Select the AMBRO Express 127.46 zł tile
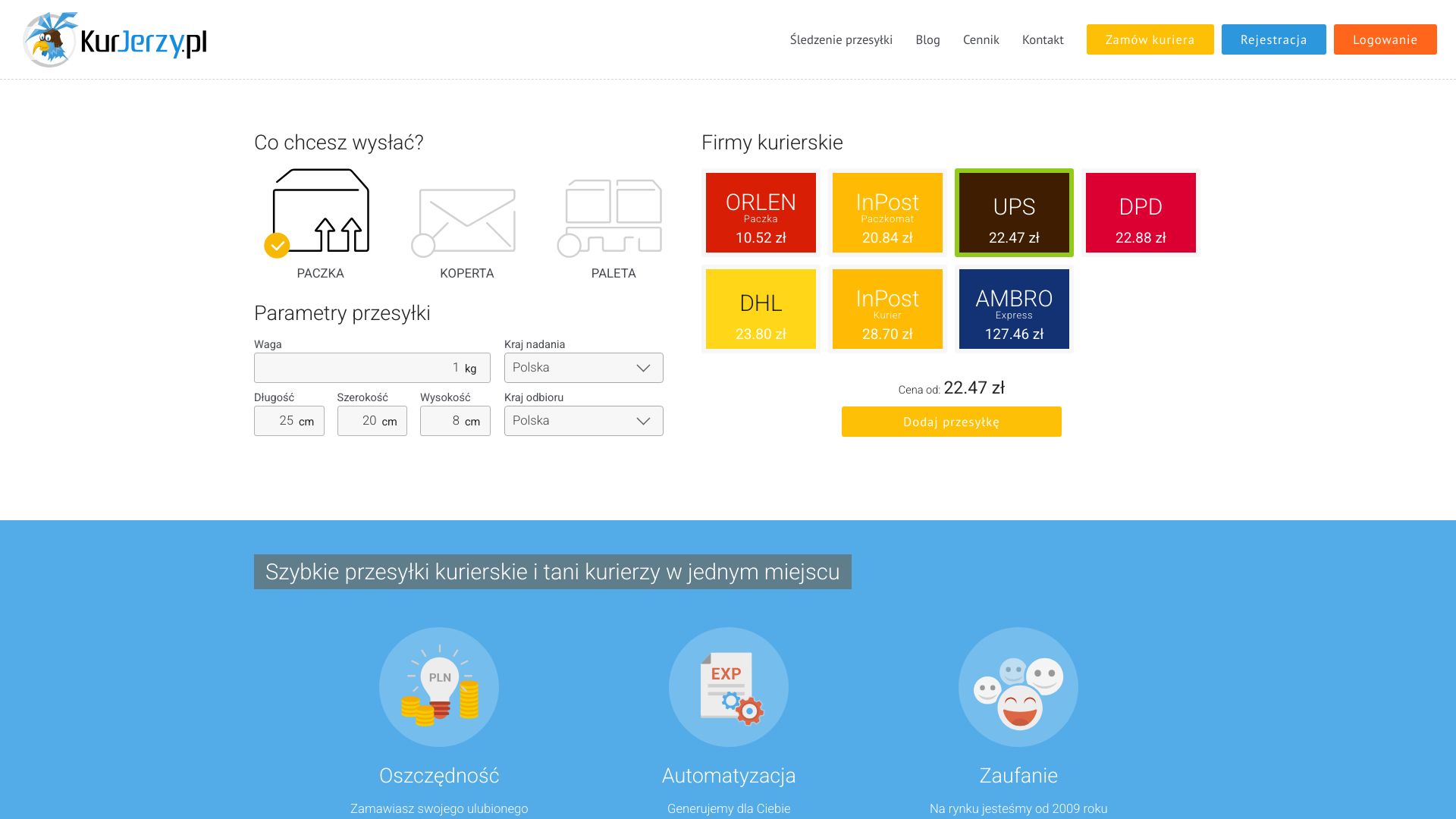This screenshot has width=1456, height=819. (x=1014, y=309)
